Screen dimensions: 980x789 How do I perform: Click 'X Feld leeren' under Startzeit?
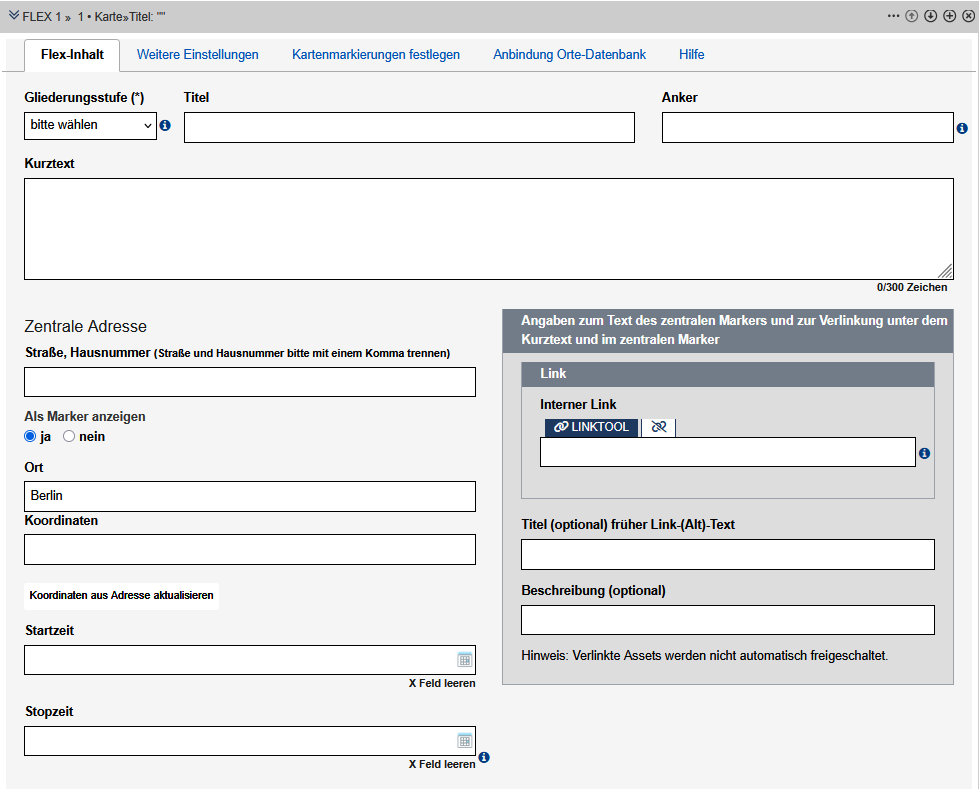click(x=442, y=684)
